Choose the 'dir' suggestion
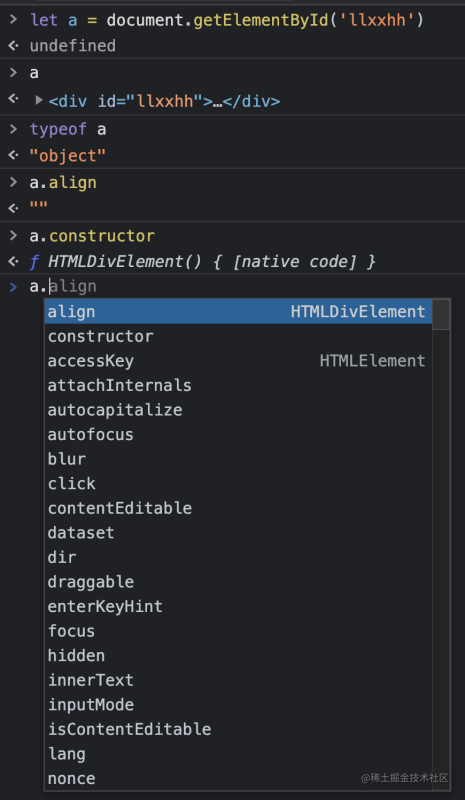This screenshot has height=800, width=465. pos(238,557)
